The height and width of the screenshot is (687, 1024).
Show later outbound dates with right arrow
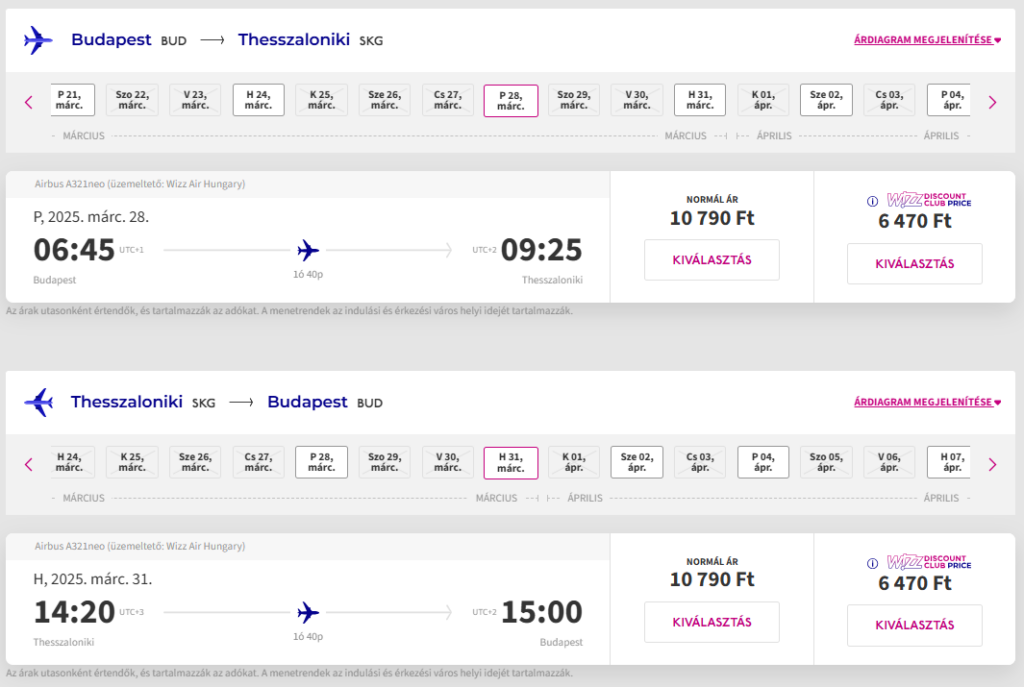pyautogui.click(x=992, y=102)
